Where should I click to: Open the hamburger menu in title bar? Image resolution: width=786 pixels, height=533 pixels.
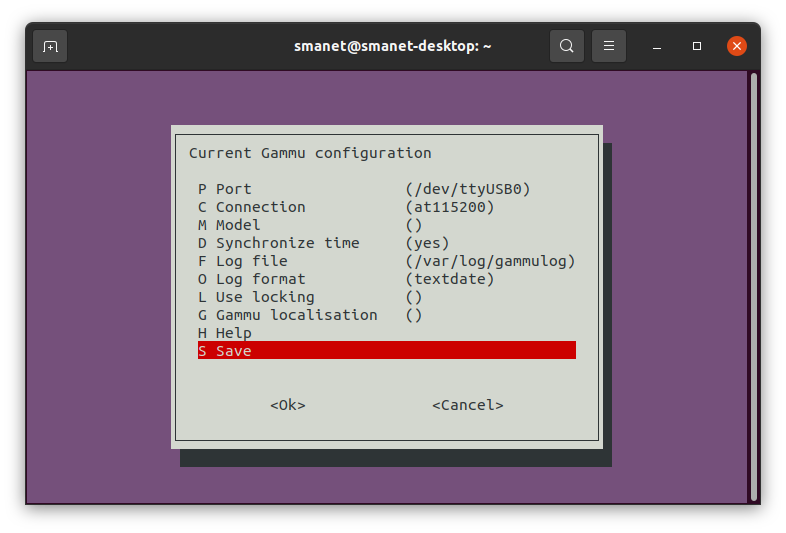tap(609, 46)
